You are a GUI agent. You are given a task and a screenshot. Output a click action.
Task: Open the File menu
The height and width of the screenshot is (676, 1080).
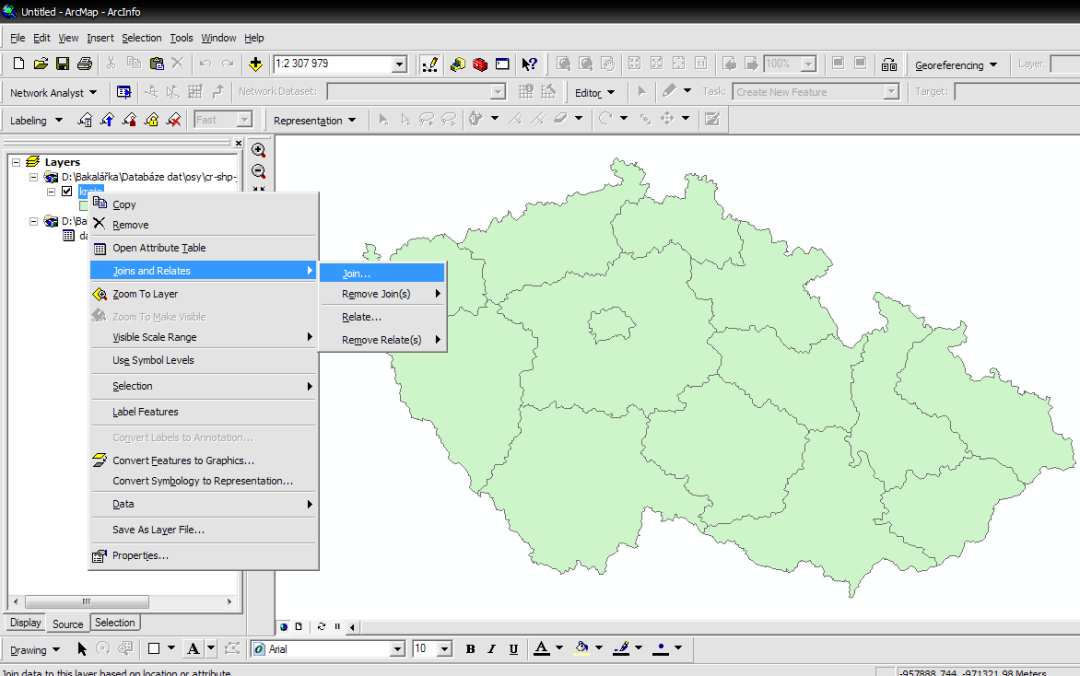pos(17,38)
